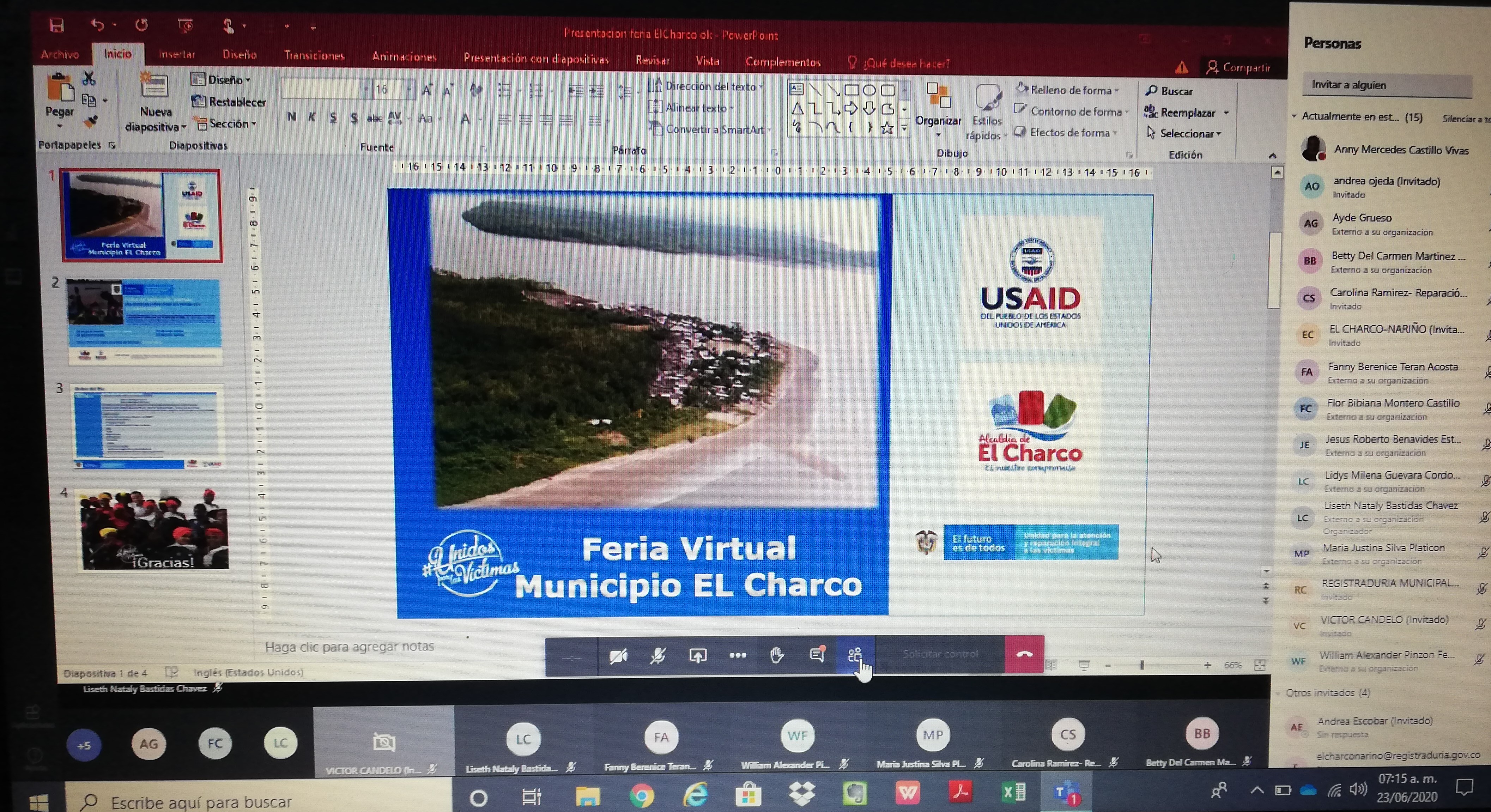The image size is (1491, 812).
Task: Click the Reemplazar button
Action: [x=1187, y=113]
